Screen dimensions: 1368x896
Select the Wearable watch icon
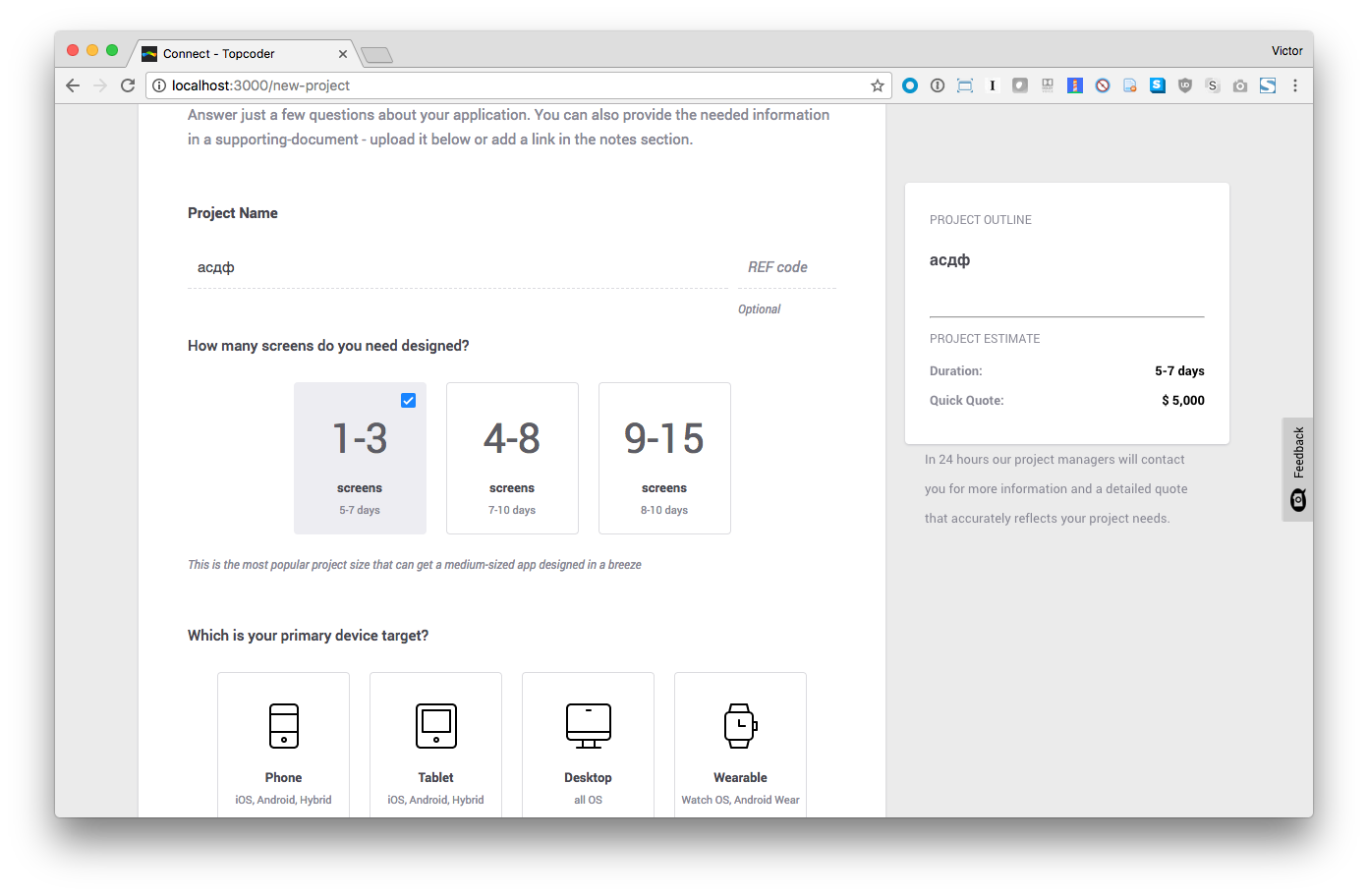[x=741, y=726]
